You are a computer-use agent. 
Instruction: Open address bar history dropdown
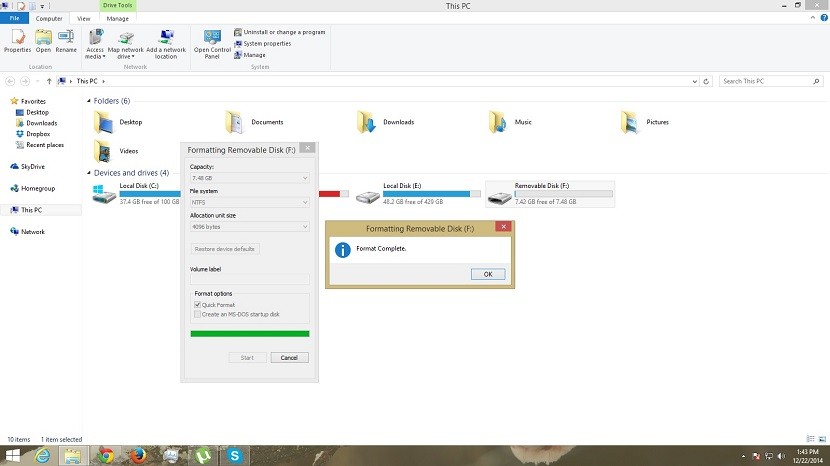click(694, 82)
